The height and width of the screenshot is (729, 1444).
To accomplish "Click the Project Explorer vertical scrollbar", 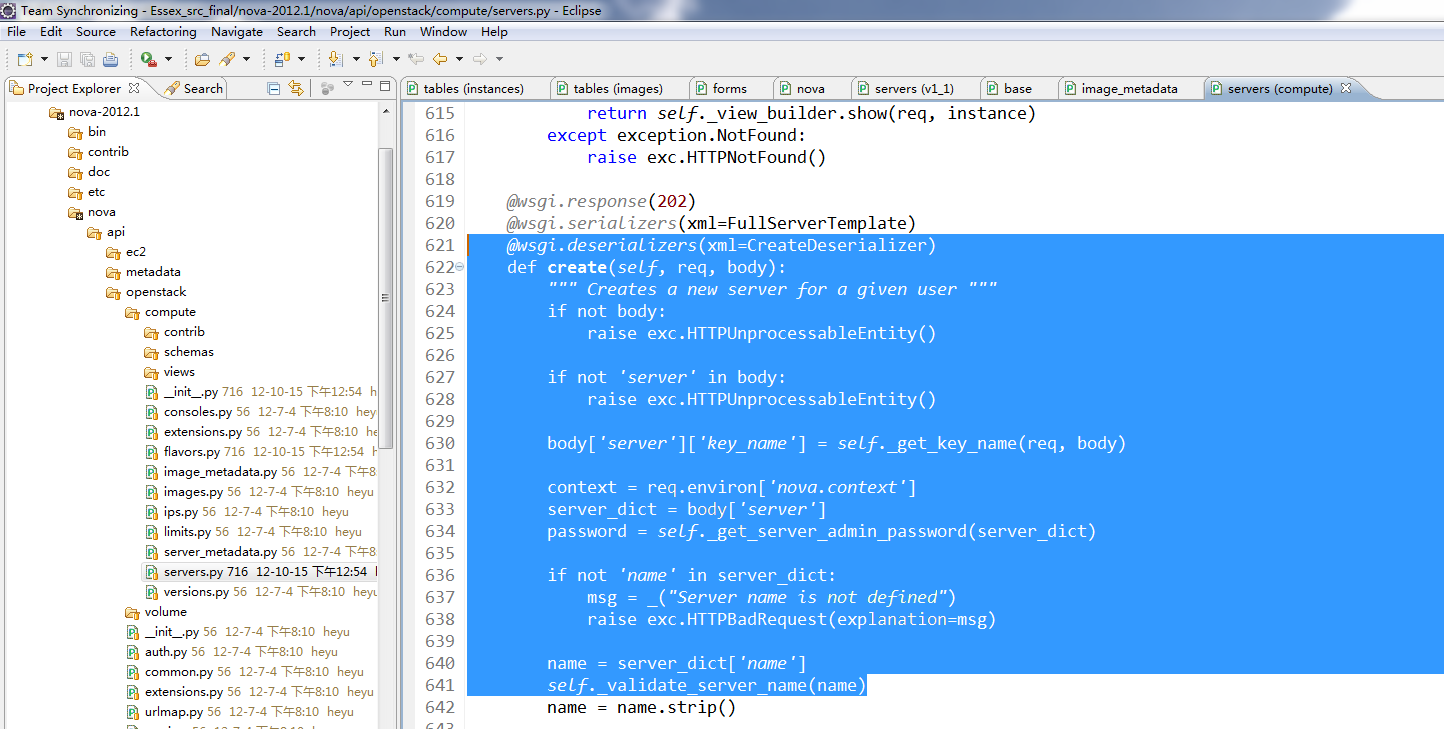I will (x=386, y=298).
